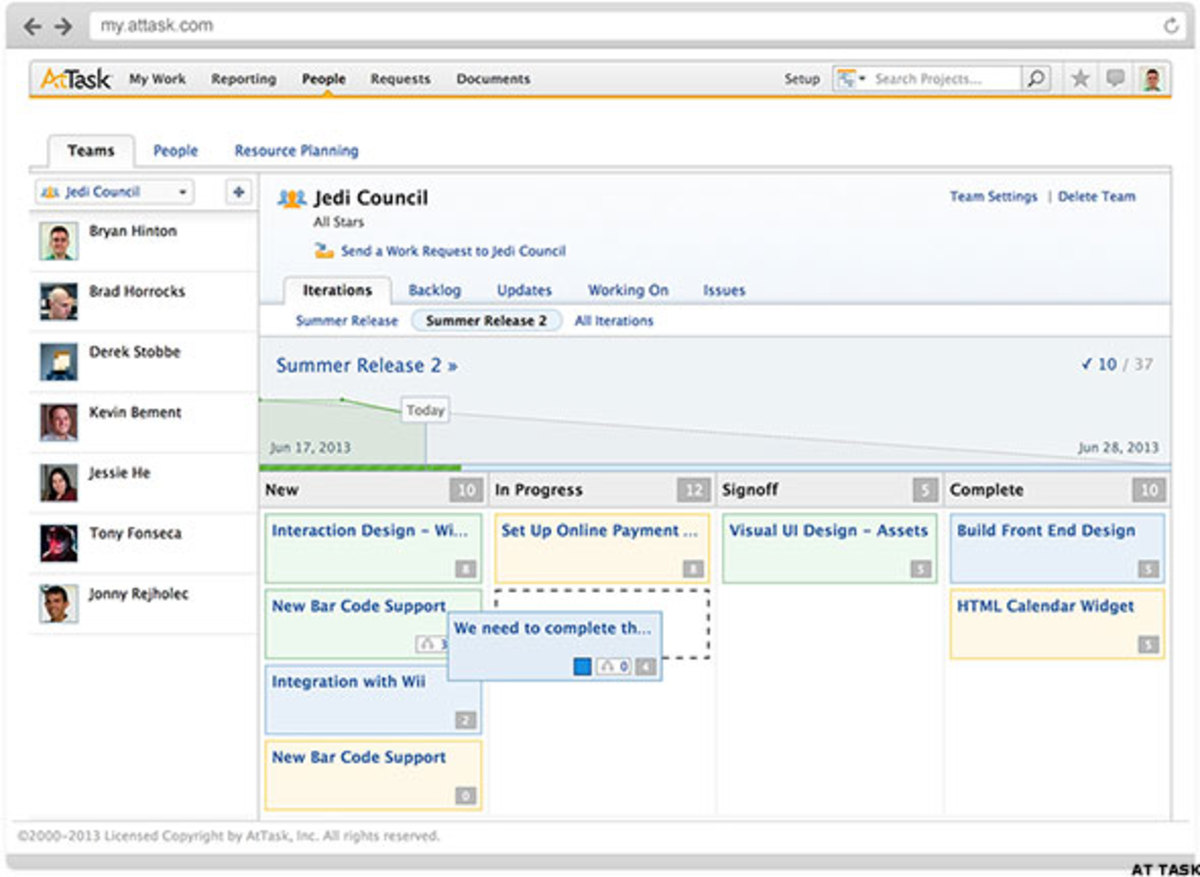Open the Resource Planning tab
This screenshot has height=877, width=1200.
[x=296, y=151]
